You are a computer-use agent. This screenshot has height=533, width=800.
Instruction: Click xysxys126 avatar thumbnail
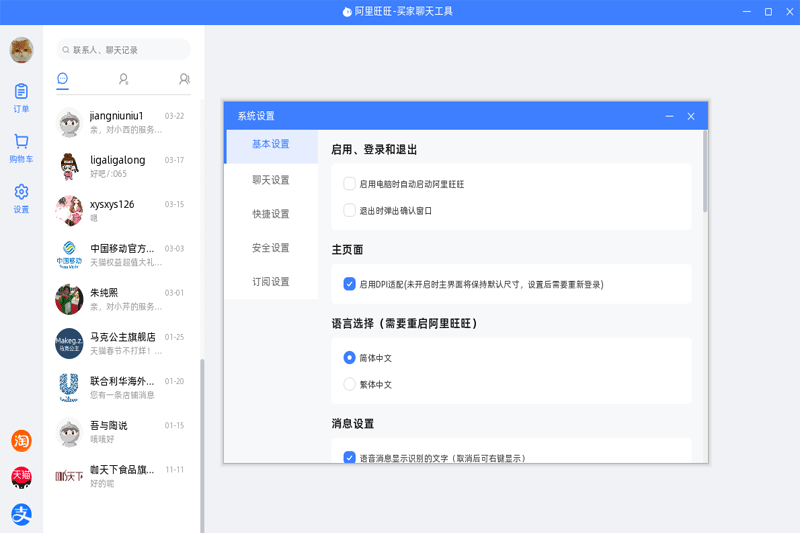tap(69, 211)
